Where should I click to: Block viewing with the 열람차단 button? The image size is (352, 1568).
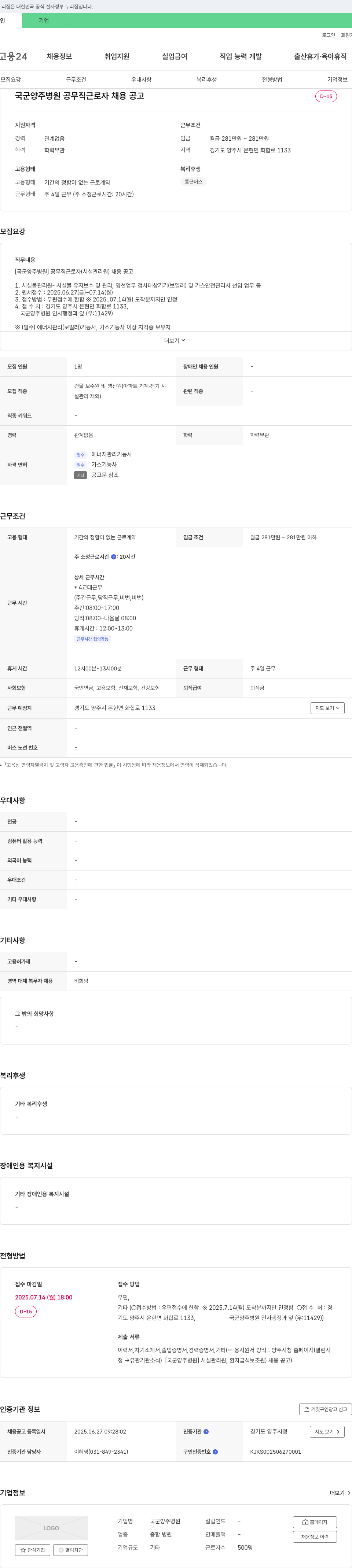(x=70, y=1550)
